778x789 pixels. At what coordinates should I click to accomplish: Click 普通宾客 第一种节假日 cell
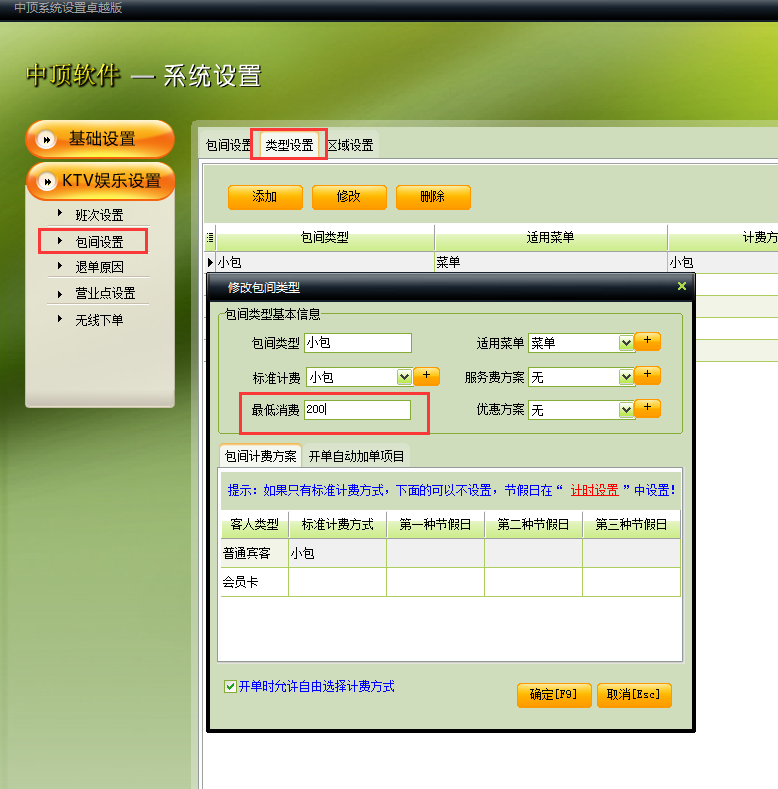pos(435,554)
